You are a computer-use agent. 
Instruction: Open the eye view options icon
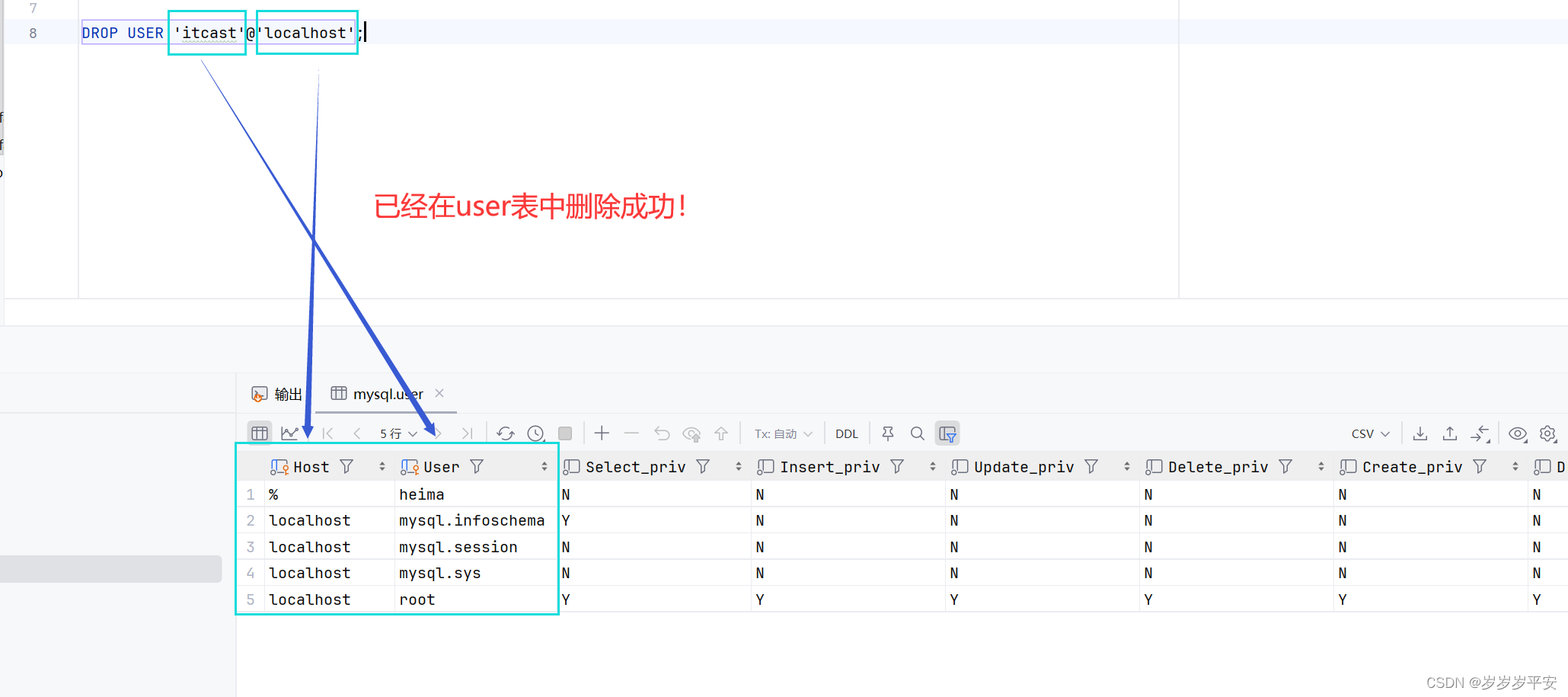1518,433
